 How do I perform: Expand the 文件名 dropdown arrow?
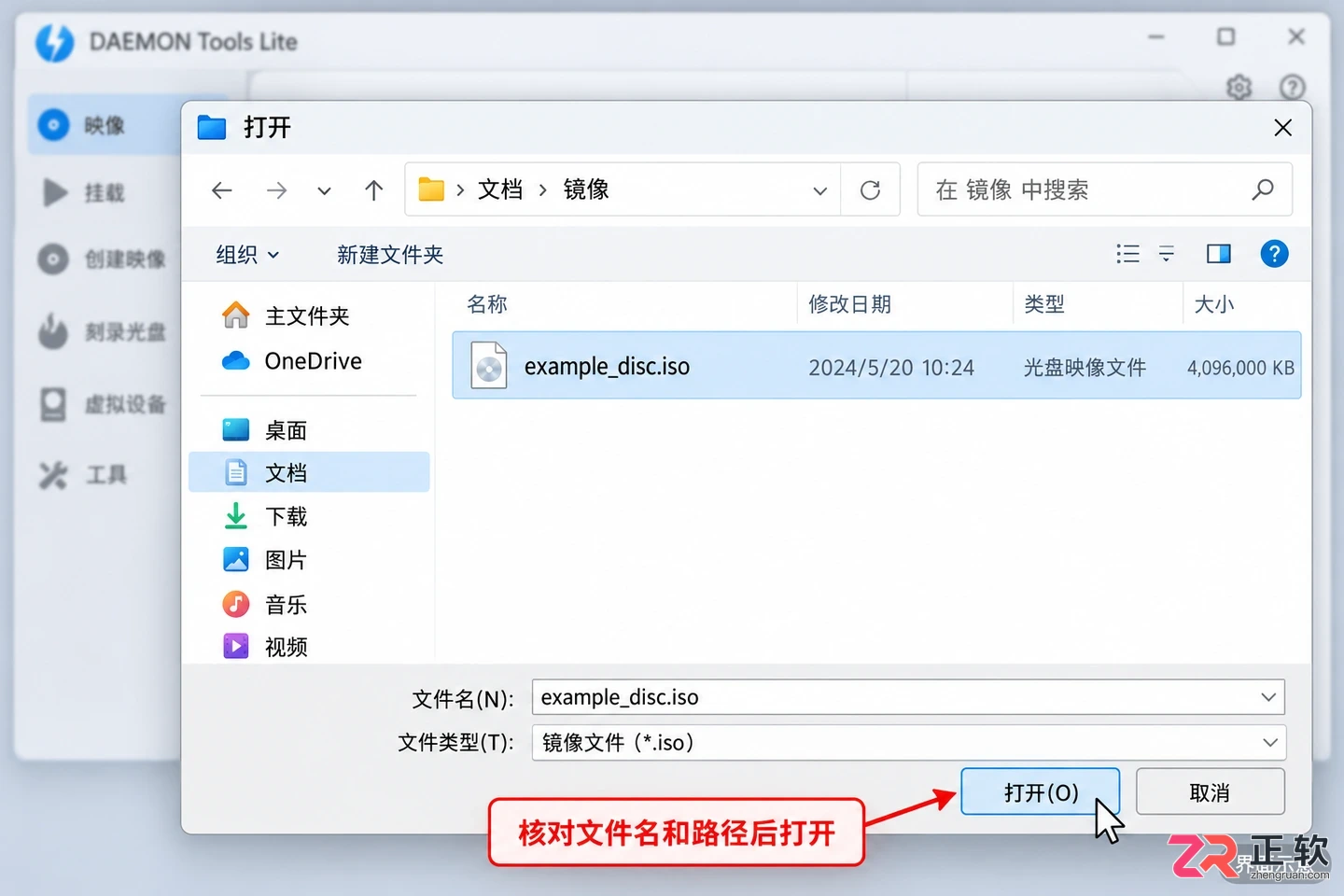click(1268, 697)
